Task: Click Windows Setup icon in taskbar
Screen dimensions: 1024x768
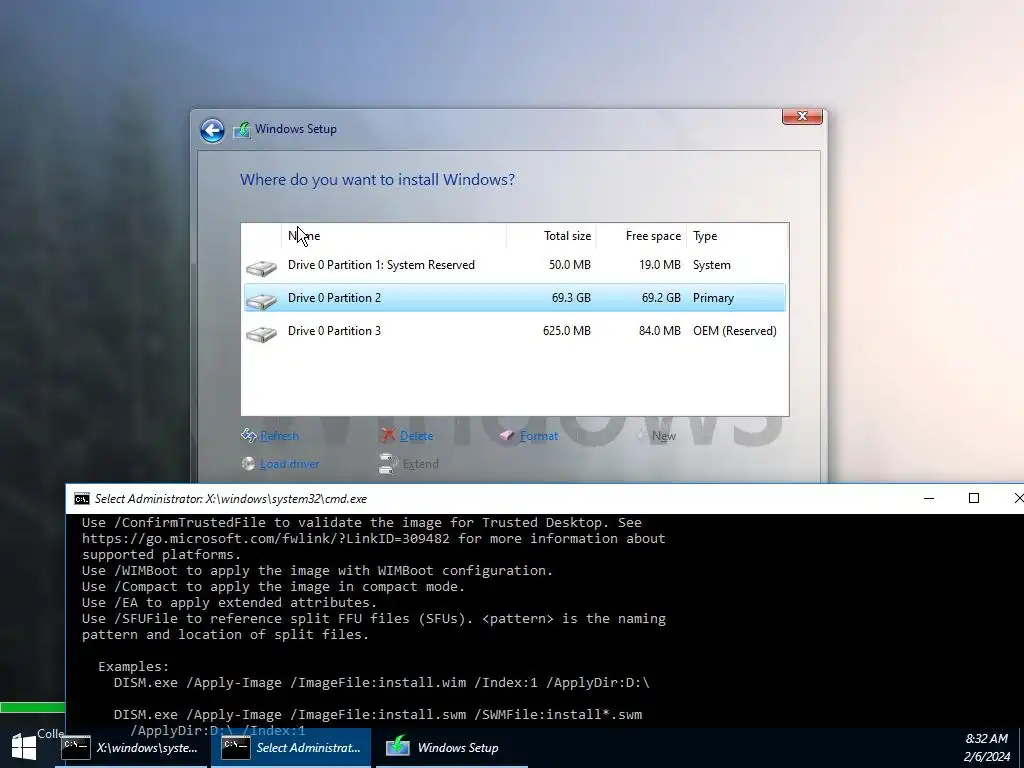Action: (x=397, y=747)
